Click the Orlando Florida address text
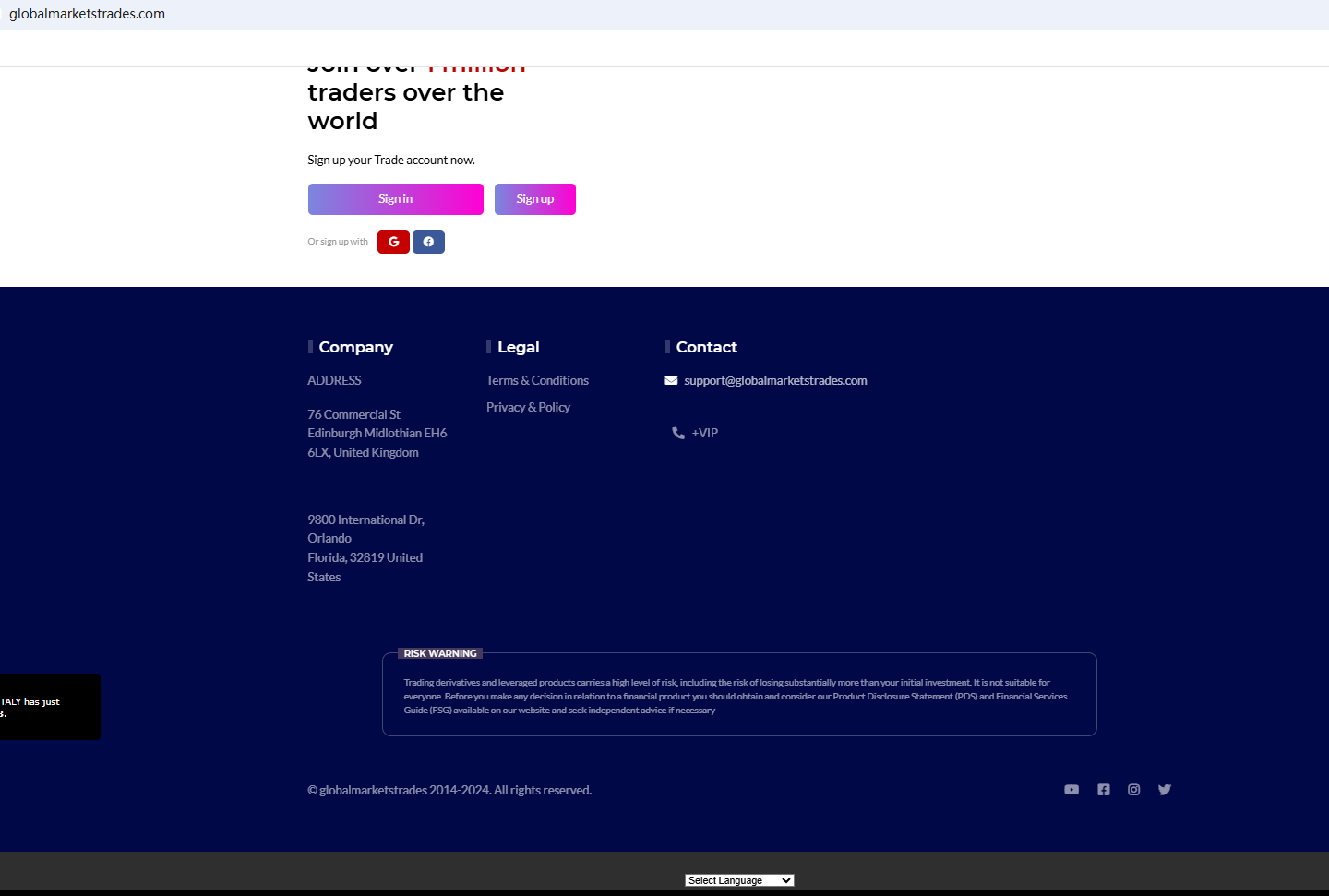1329x896 pixels. [365, 548]
